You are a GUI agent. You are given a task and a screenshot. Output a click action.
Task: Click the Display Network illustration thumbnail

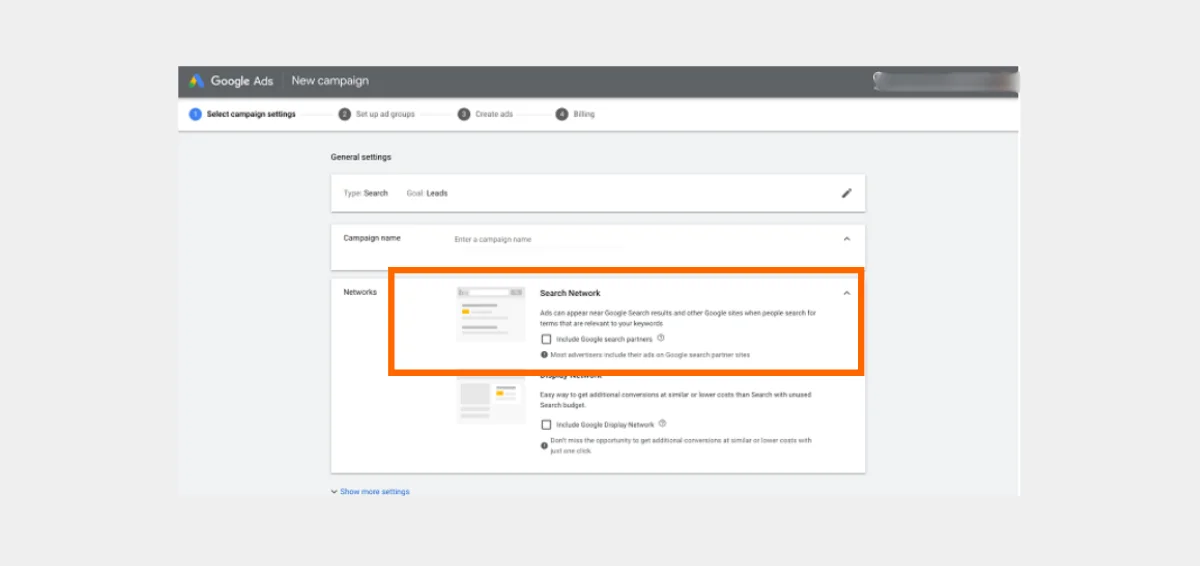pos(490,398)
